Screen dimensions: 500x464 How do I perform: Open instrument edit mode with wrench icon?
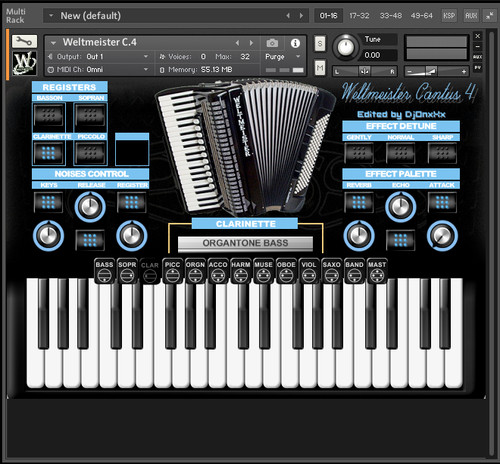(x=24, y=41)
